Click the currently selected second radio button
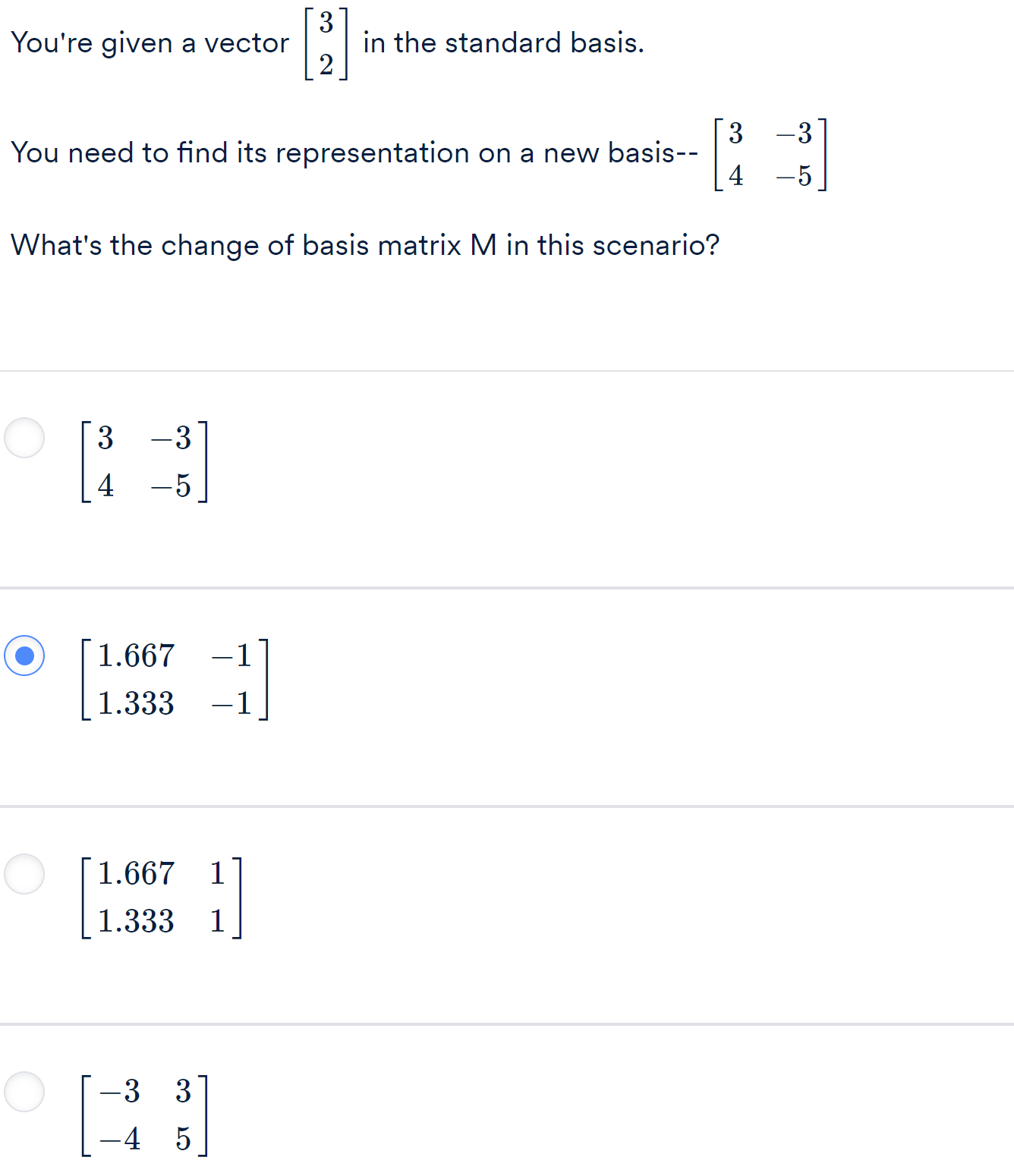 coord(24,657)
